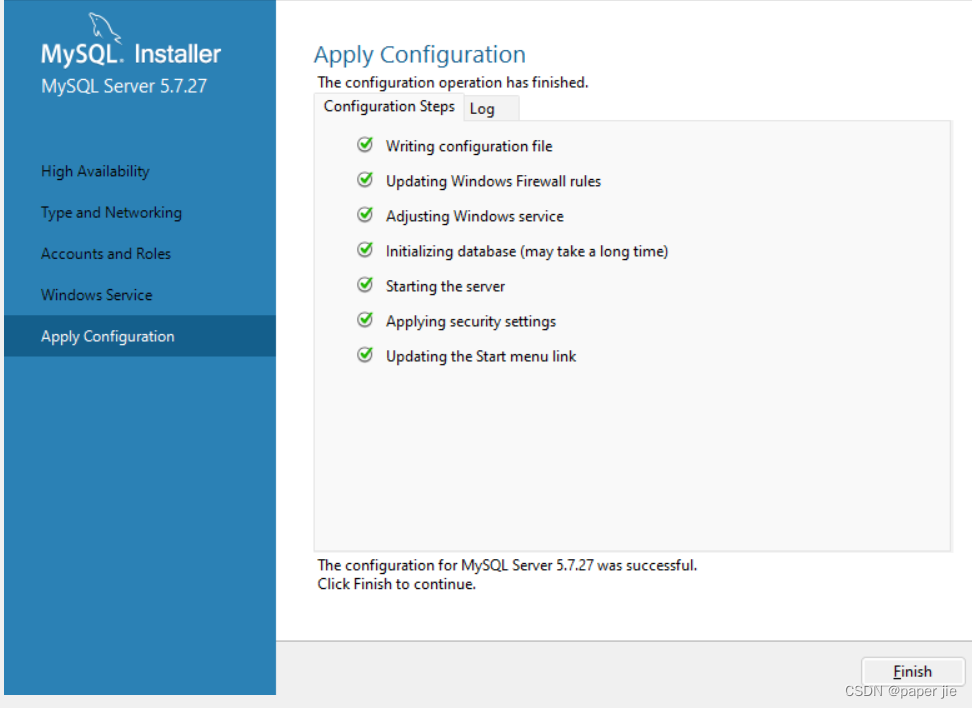
Task: Click check icon for Applying security settings
Action: (365, 319)
